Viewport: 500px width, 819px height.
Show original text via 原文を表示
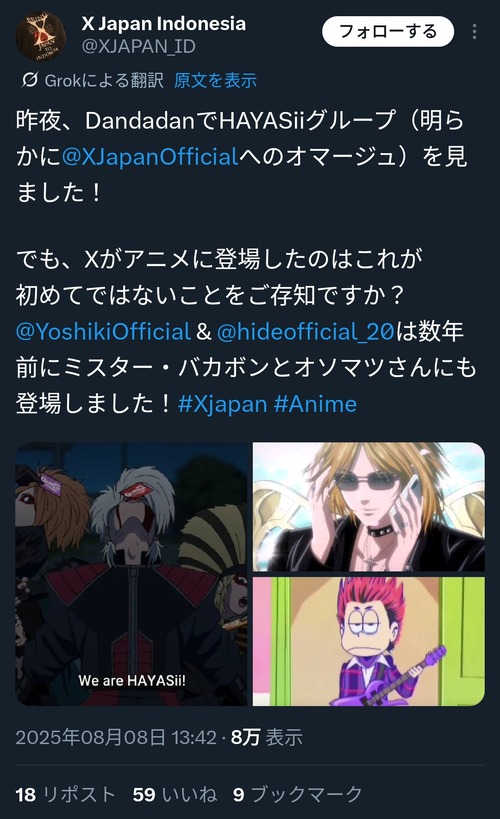point(215,80)
